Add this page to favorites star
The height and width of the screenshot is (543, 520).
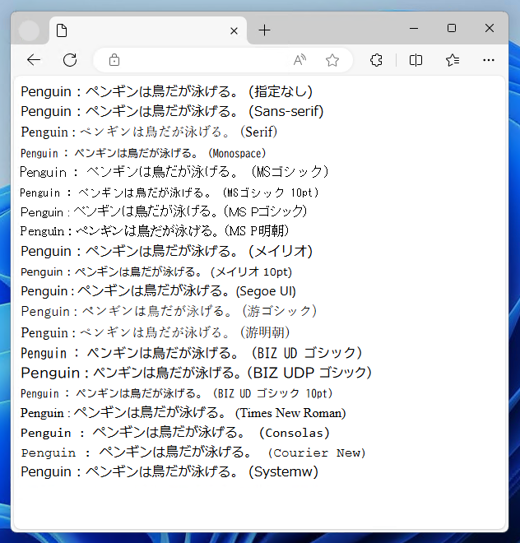click(332, 60)
